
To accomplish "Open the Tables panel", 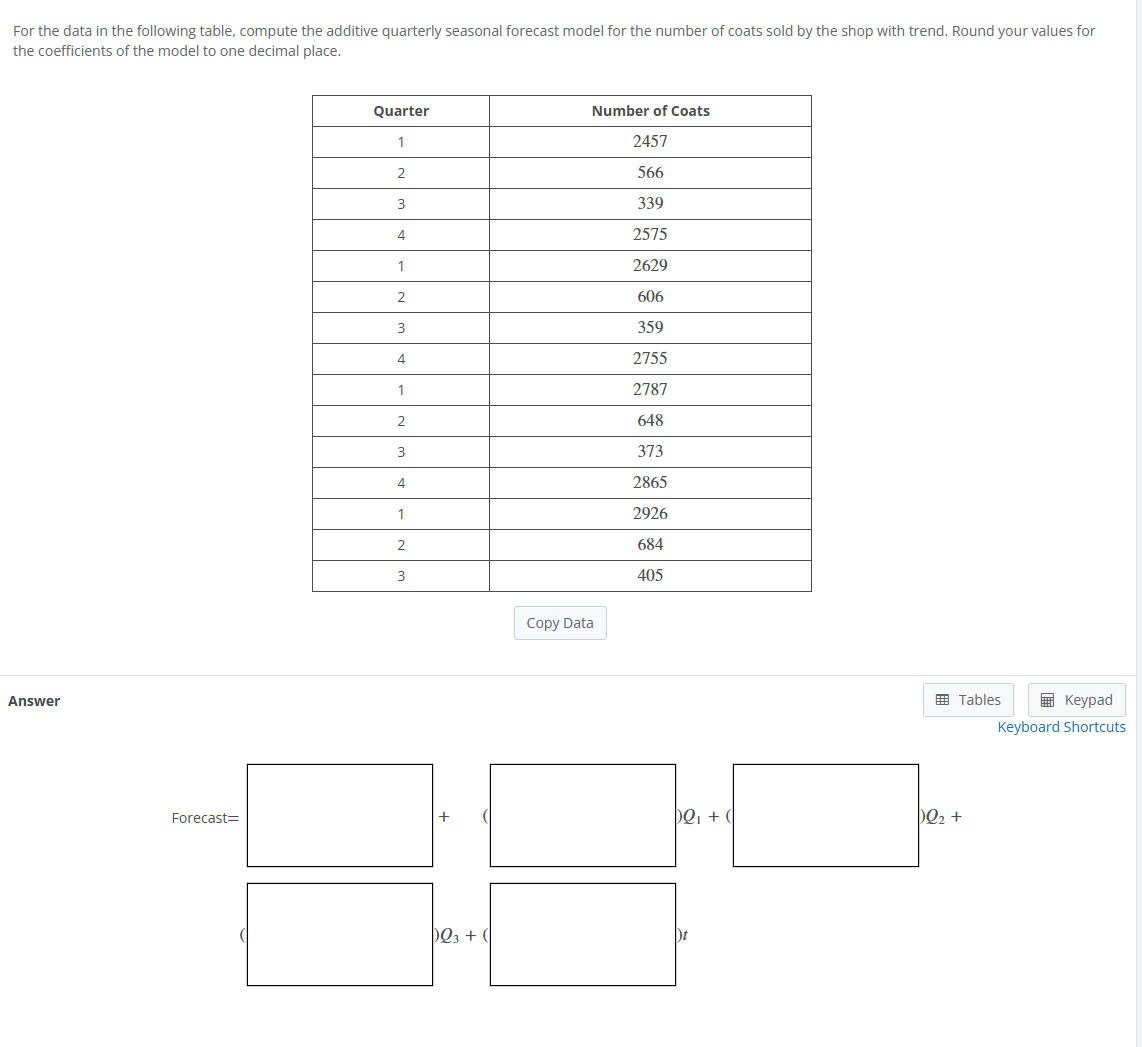I will click(x=968, y=699).
